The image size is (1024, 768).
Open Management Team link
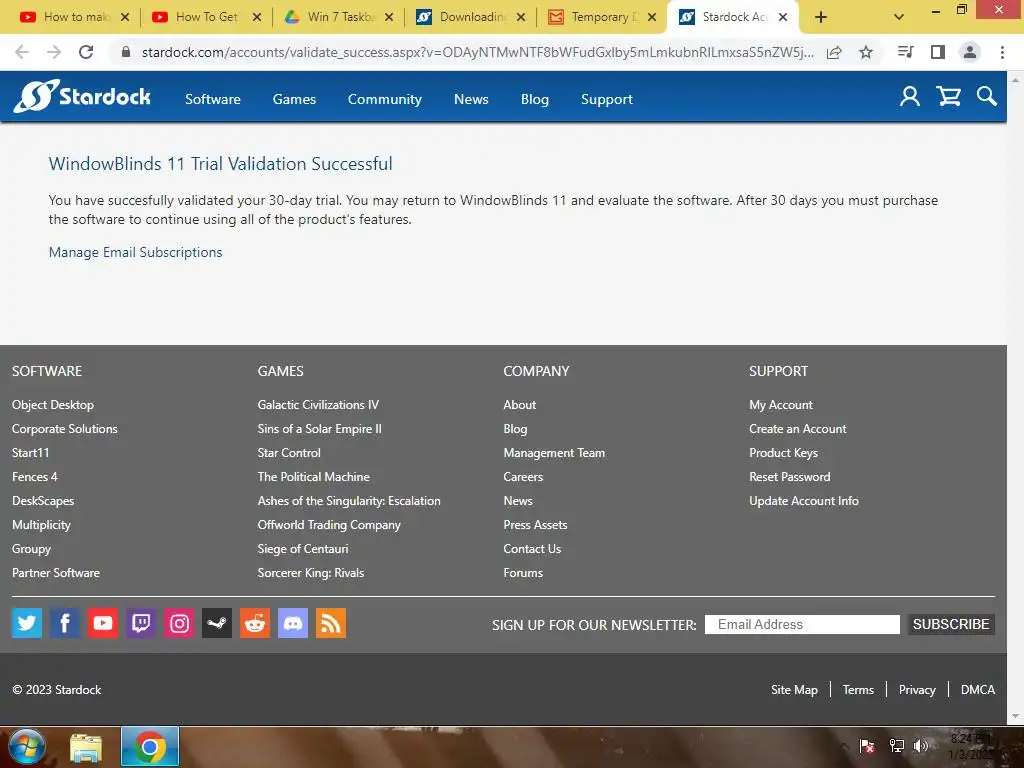pyautogui.click(x=554, y=453)
